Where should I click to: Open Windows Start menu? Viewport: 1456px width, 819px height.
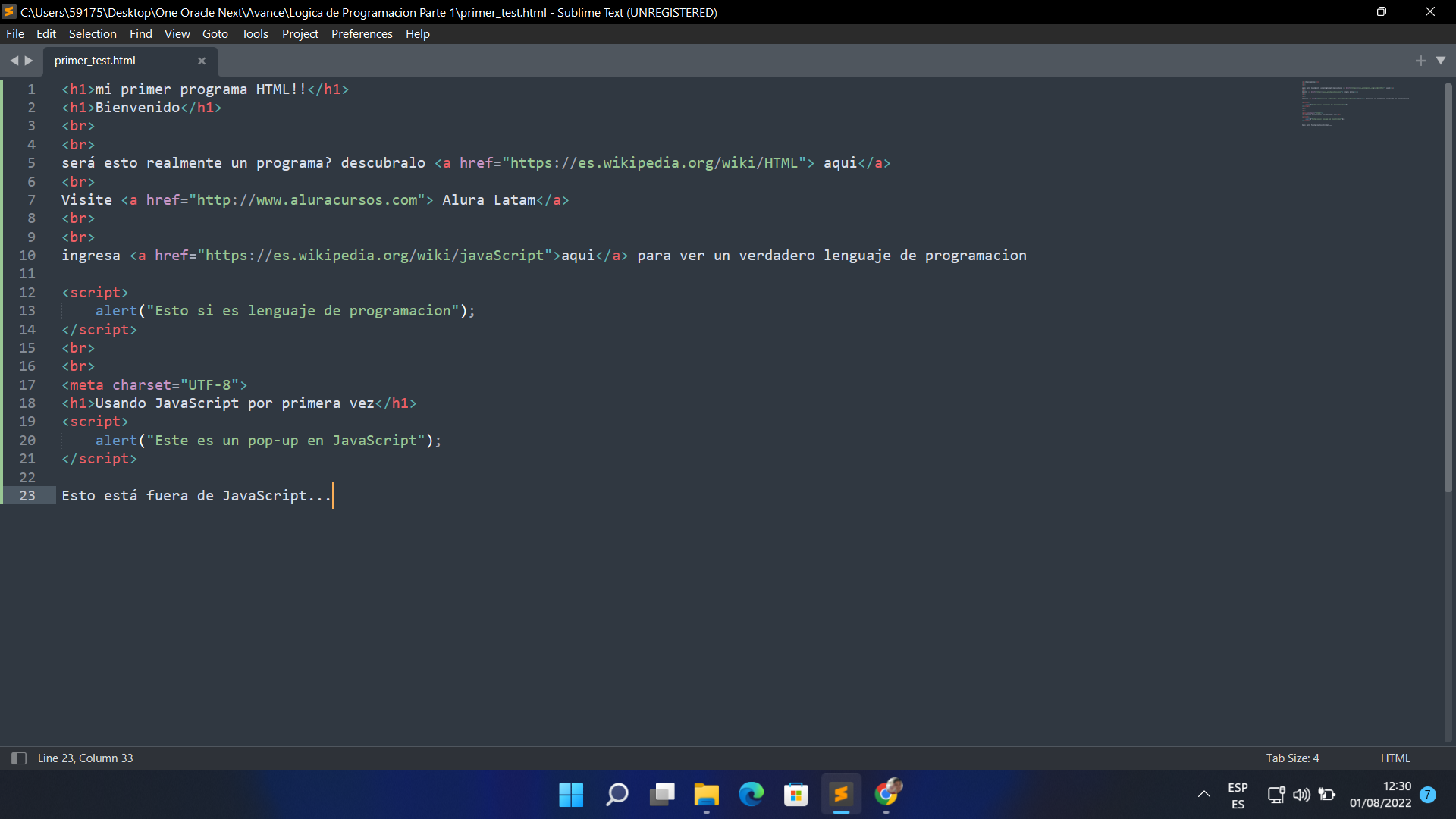coord(571,795)
